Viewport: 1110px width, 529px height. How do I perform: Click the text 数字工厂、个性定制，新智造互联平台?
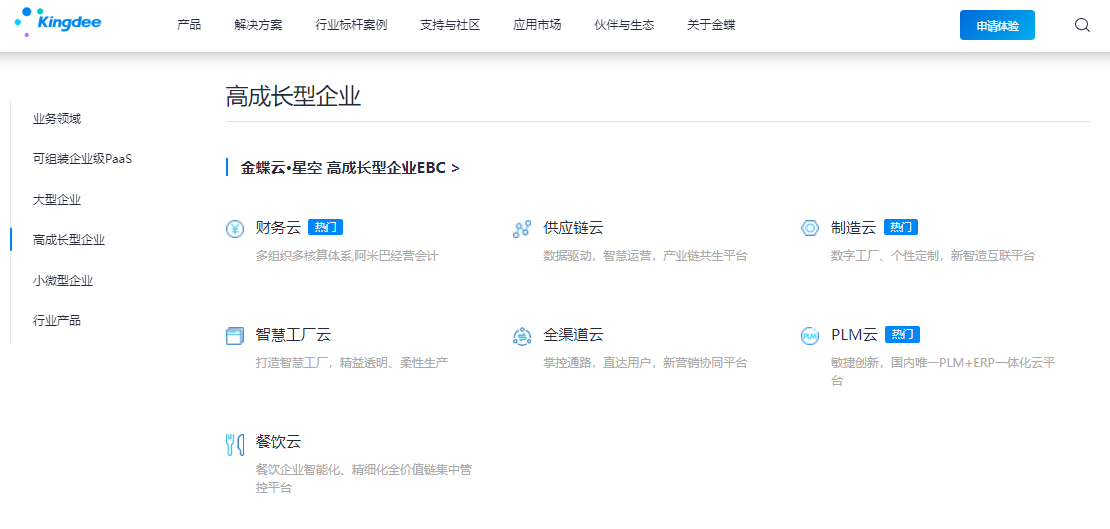(x=932, y=256)
